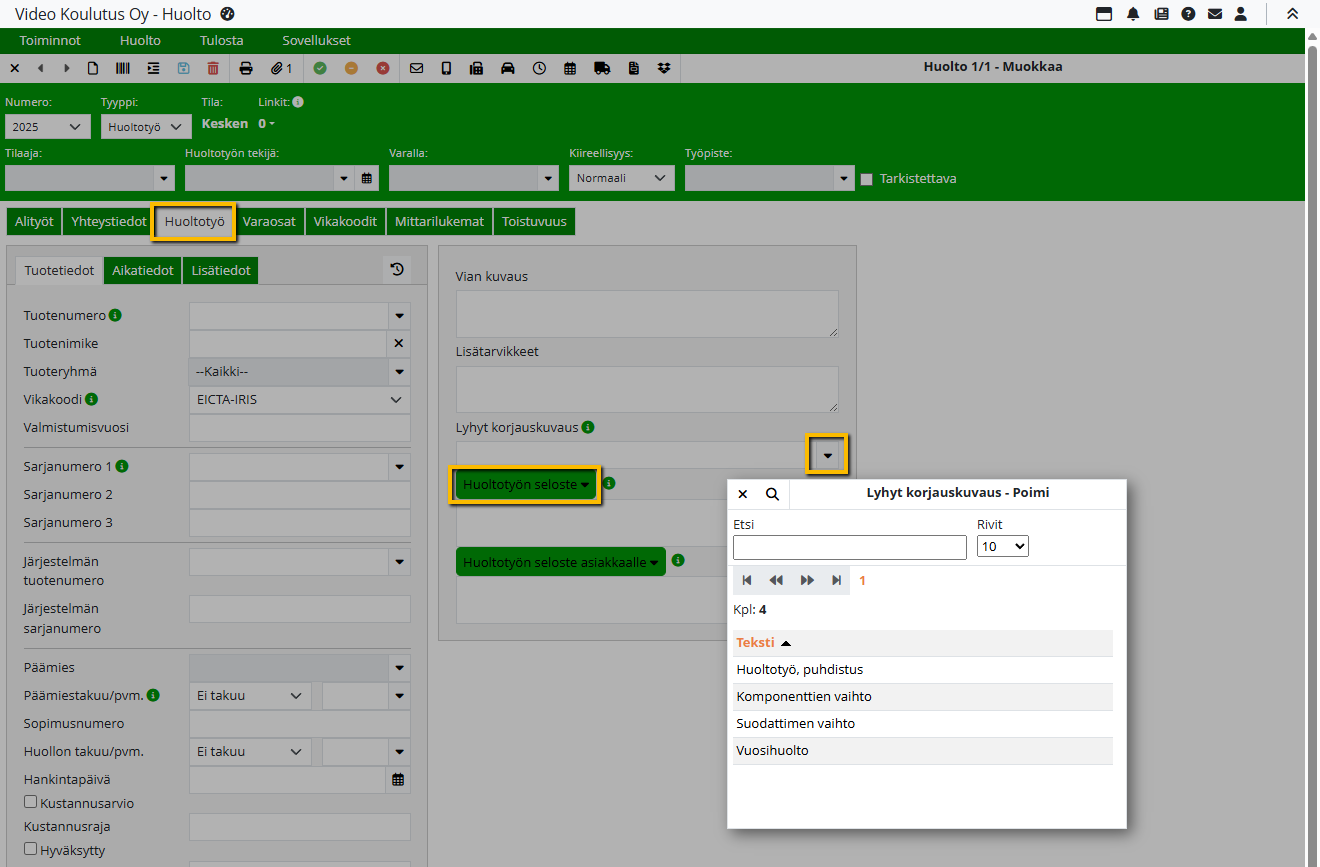Enable the Tarkistettava checkbox
Image resolution: width=1320 pixels, height=867 pixels.
pos(867,179)
